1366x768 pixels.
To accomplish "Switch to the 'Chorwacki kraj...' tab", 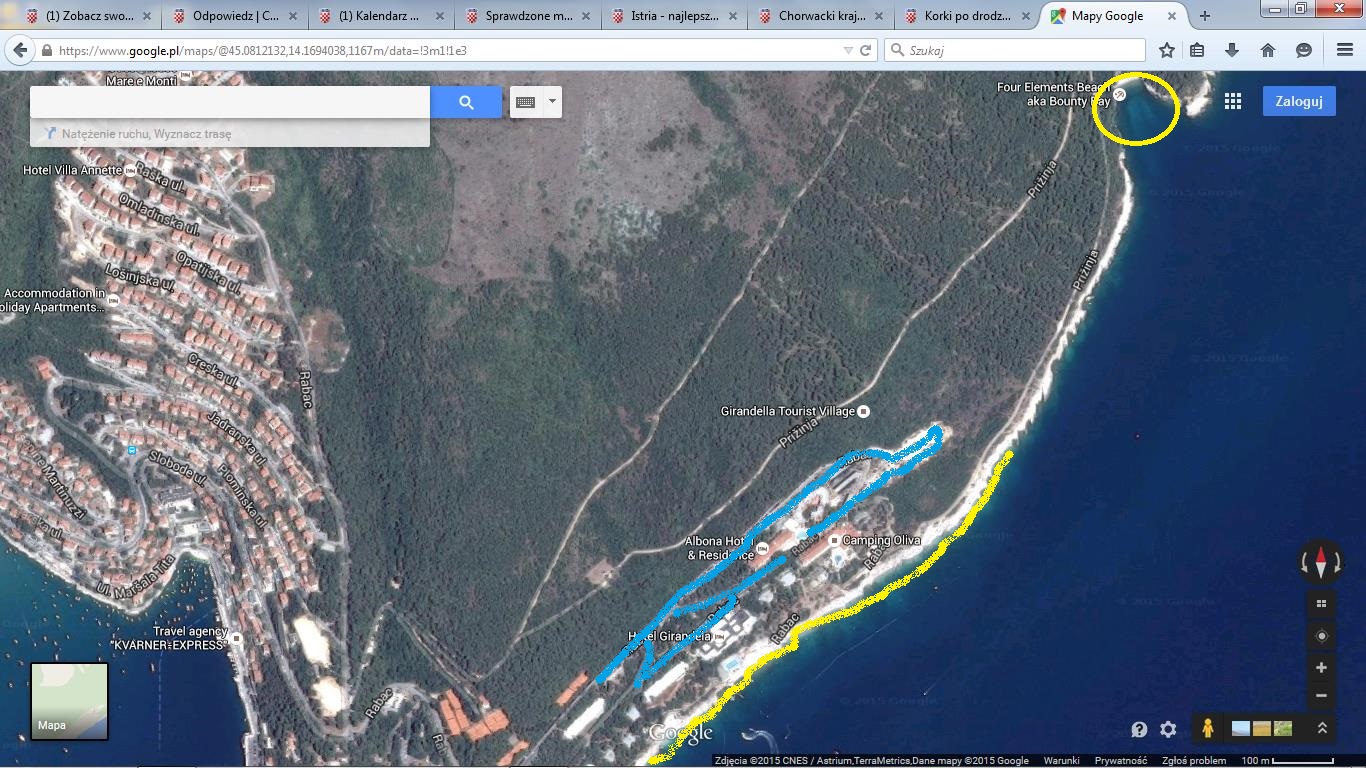I will tap(815, 16).
